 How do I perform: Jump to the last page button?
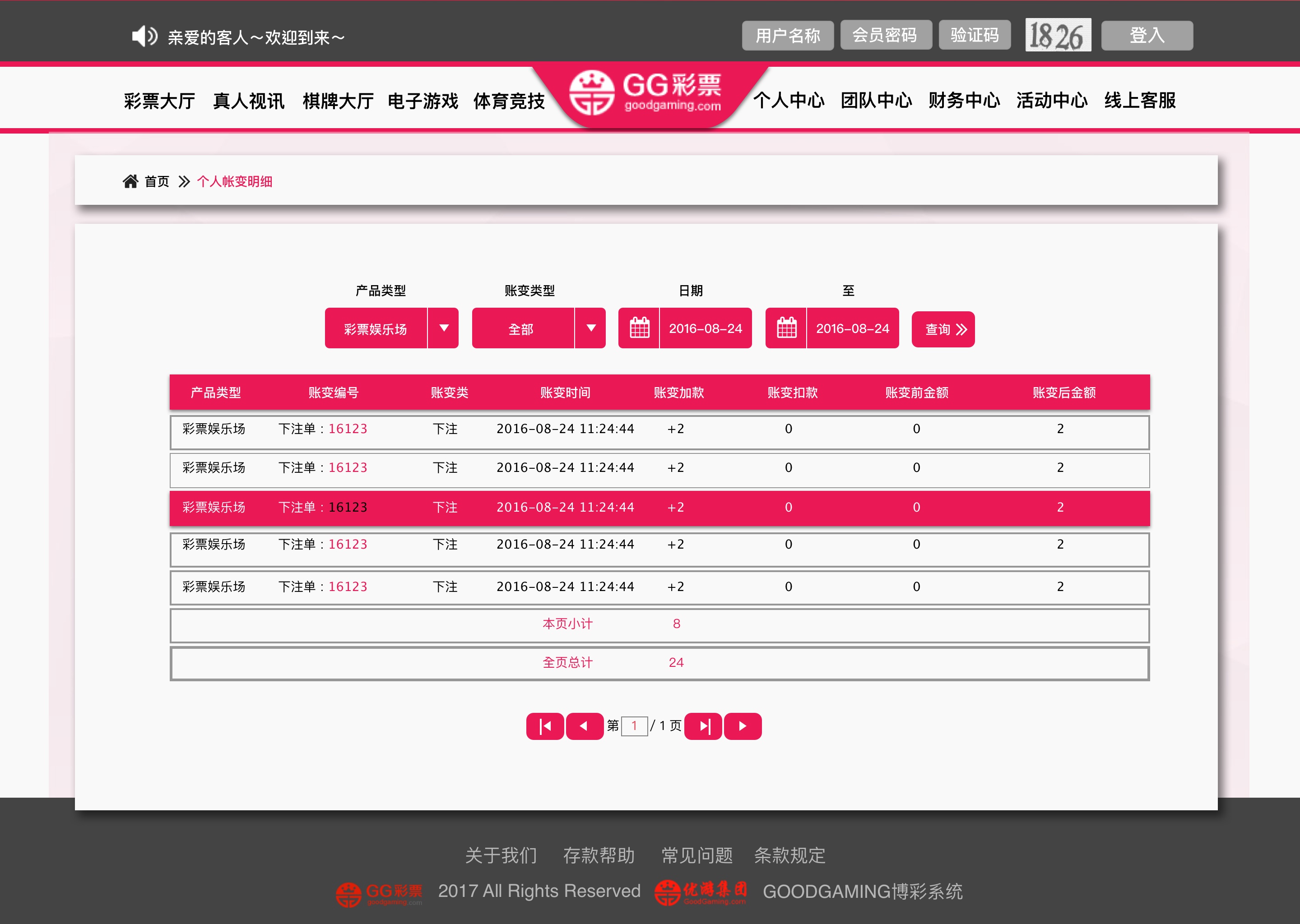pos(704,726)
